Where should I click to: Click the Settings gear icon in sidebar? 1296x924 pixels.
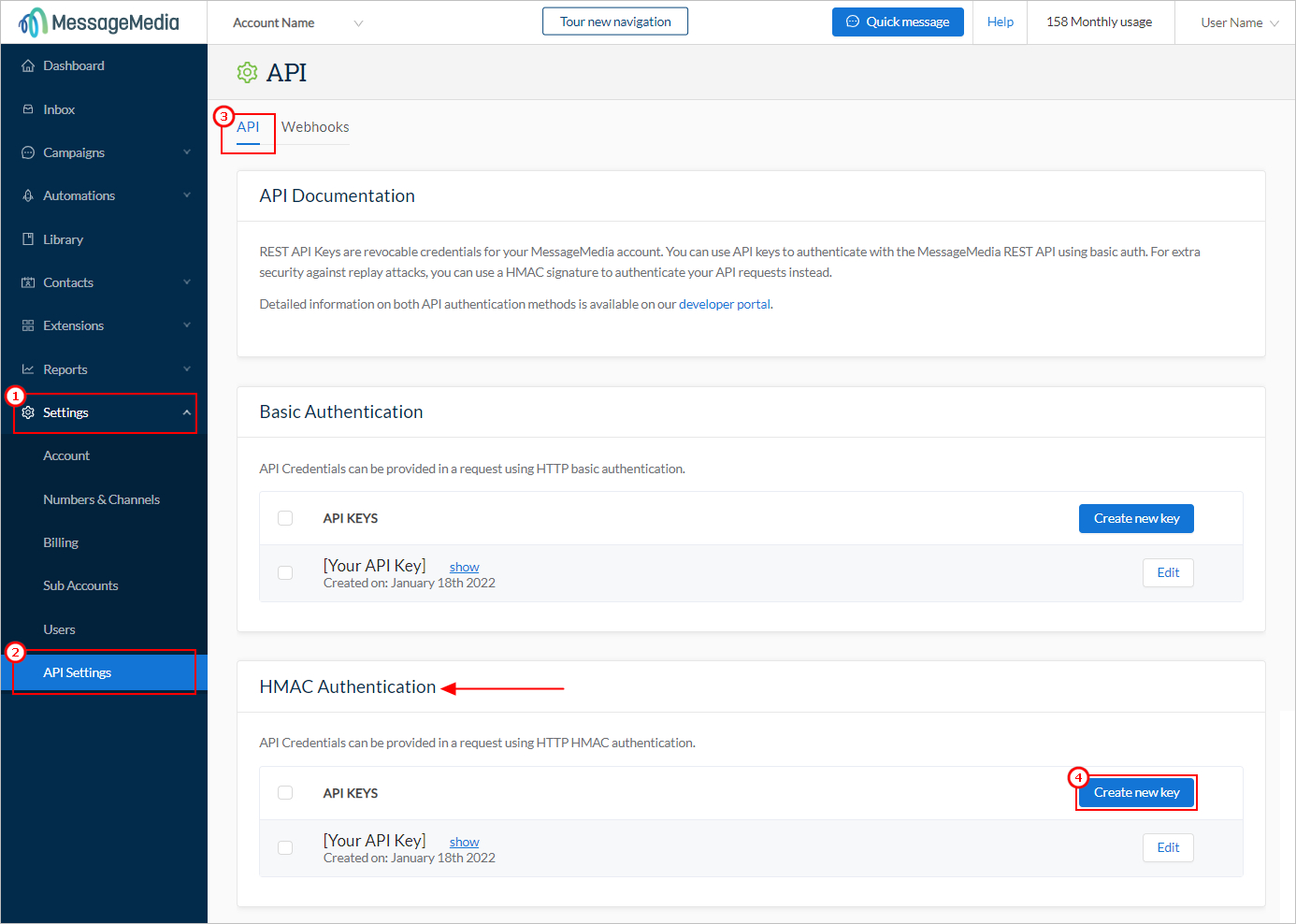pyautogui.click(x=28, y=412)
